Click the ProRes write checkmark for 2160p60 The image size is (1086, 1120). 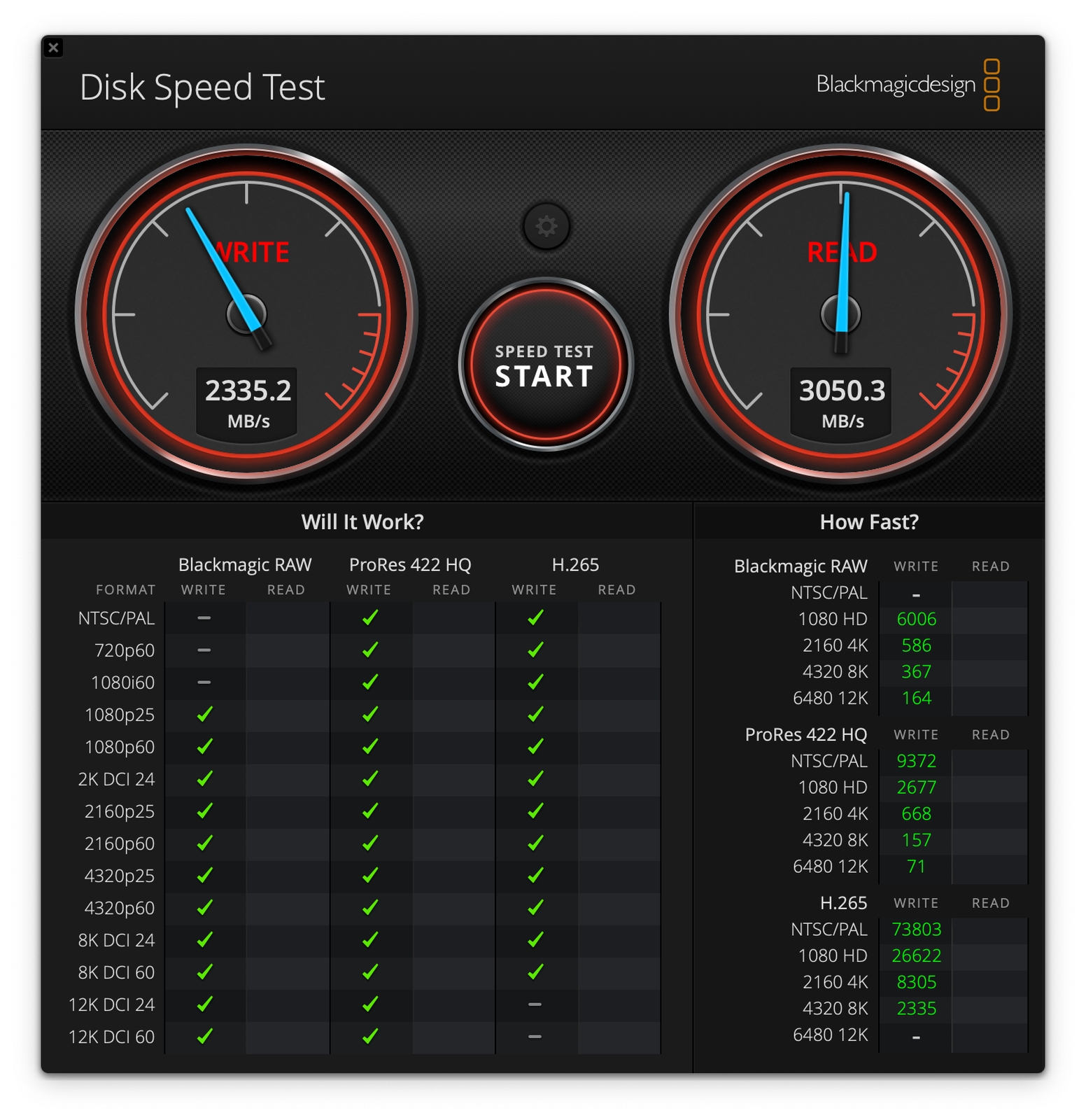370,843
